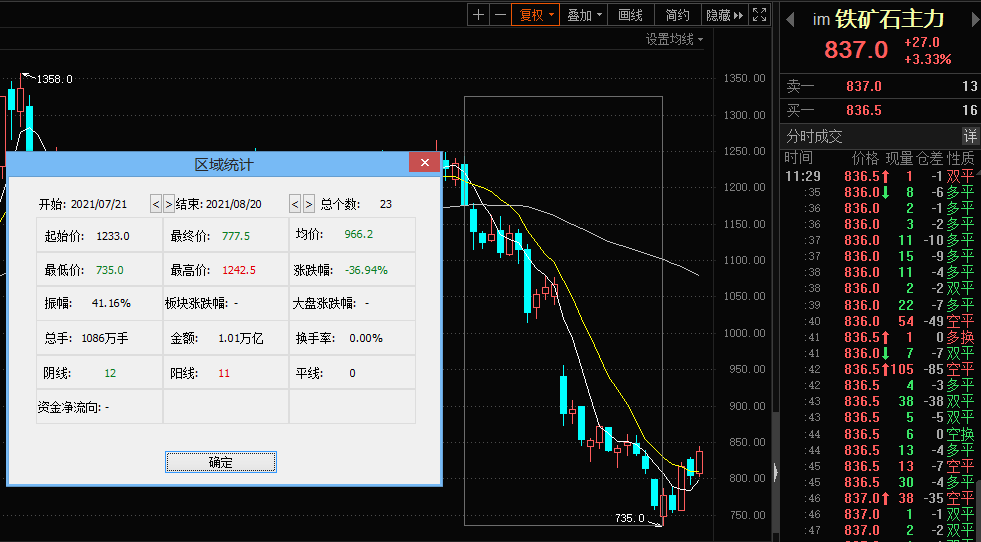Click the 分时成交 panel header
The height and width of the screenshot is (542, 981).
(x=815, y=136)
